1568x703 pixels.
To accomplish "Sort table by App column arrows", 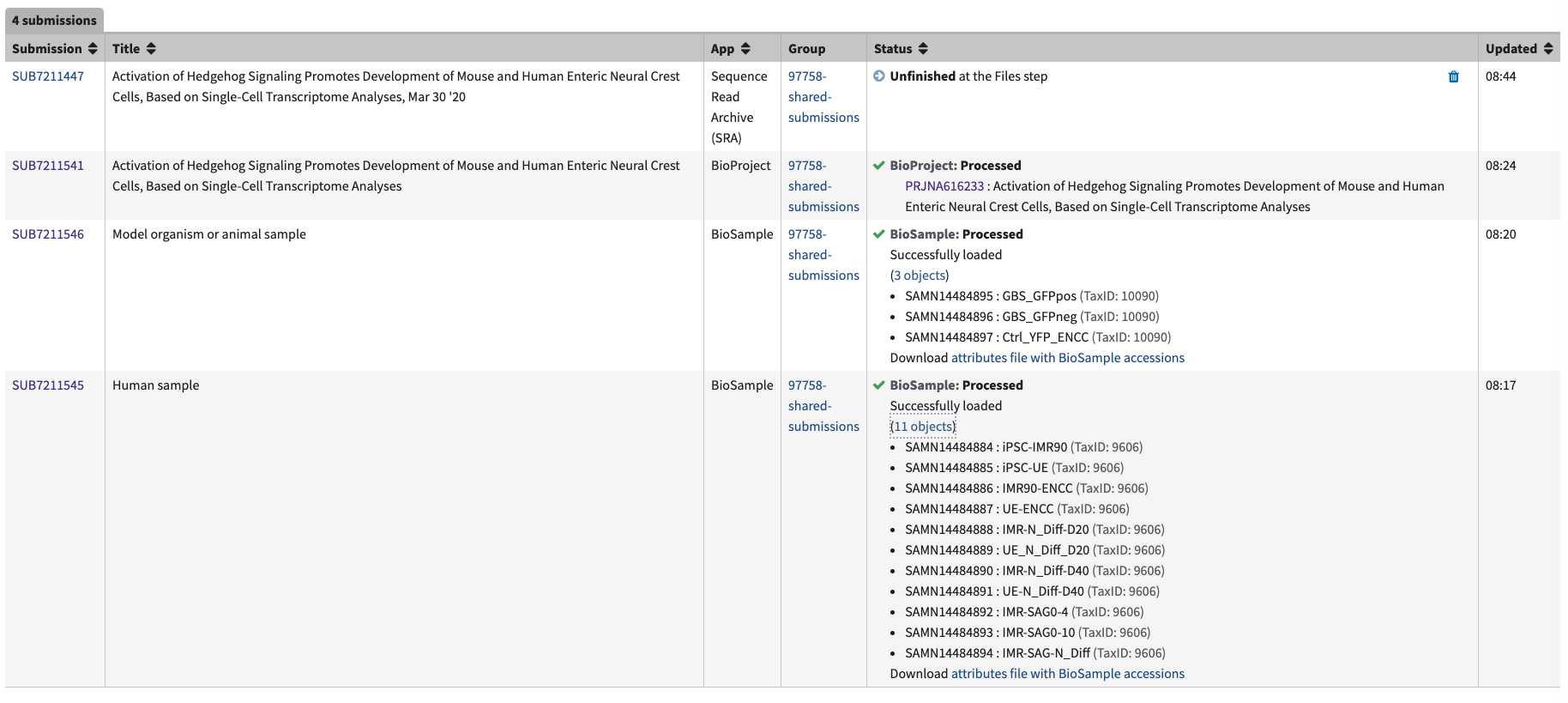I will [x=745, y=49].
